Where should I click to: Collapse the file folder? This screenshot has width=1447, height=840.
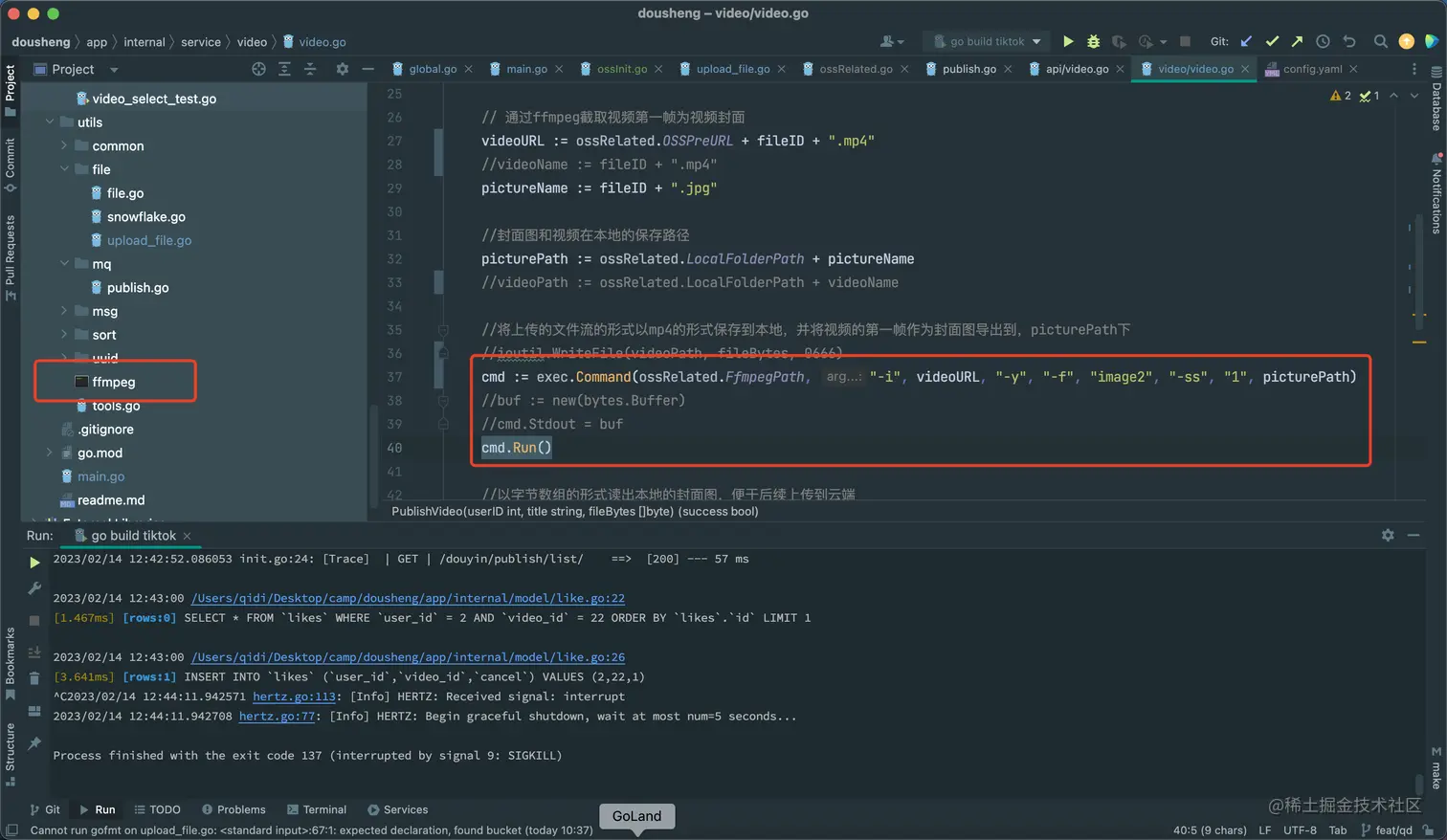[x=64, y=168]
